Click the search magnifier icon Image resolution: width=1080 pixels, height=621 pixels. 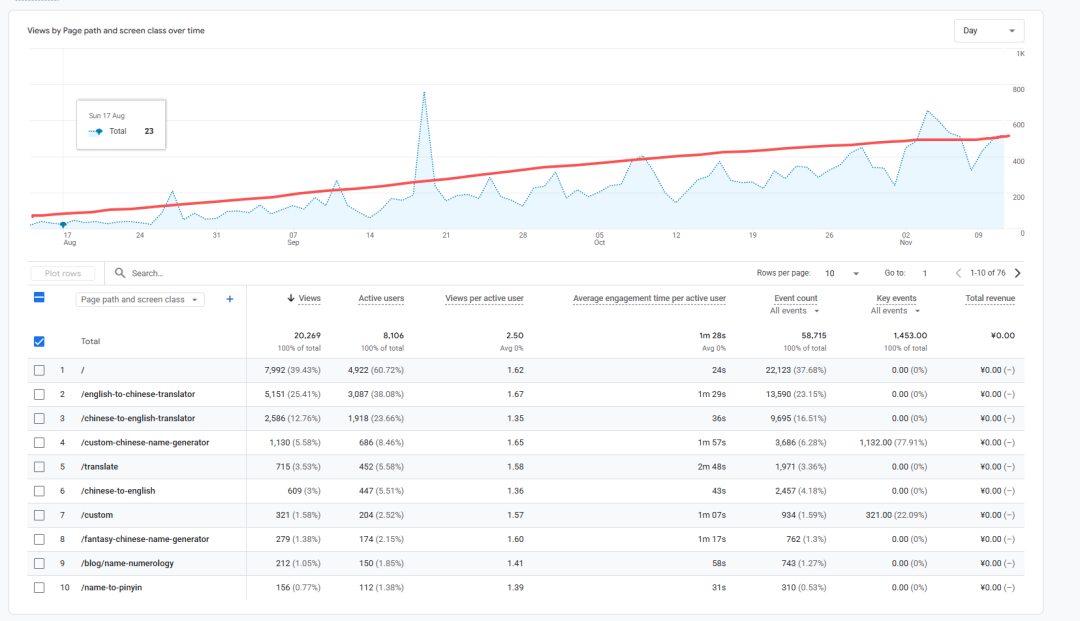pyautogui.click(x=120, y=273)
